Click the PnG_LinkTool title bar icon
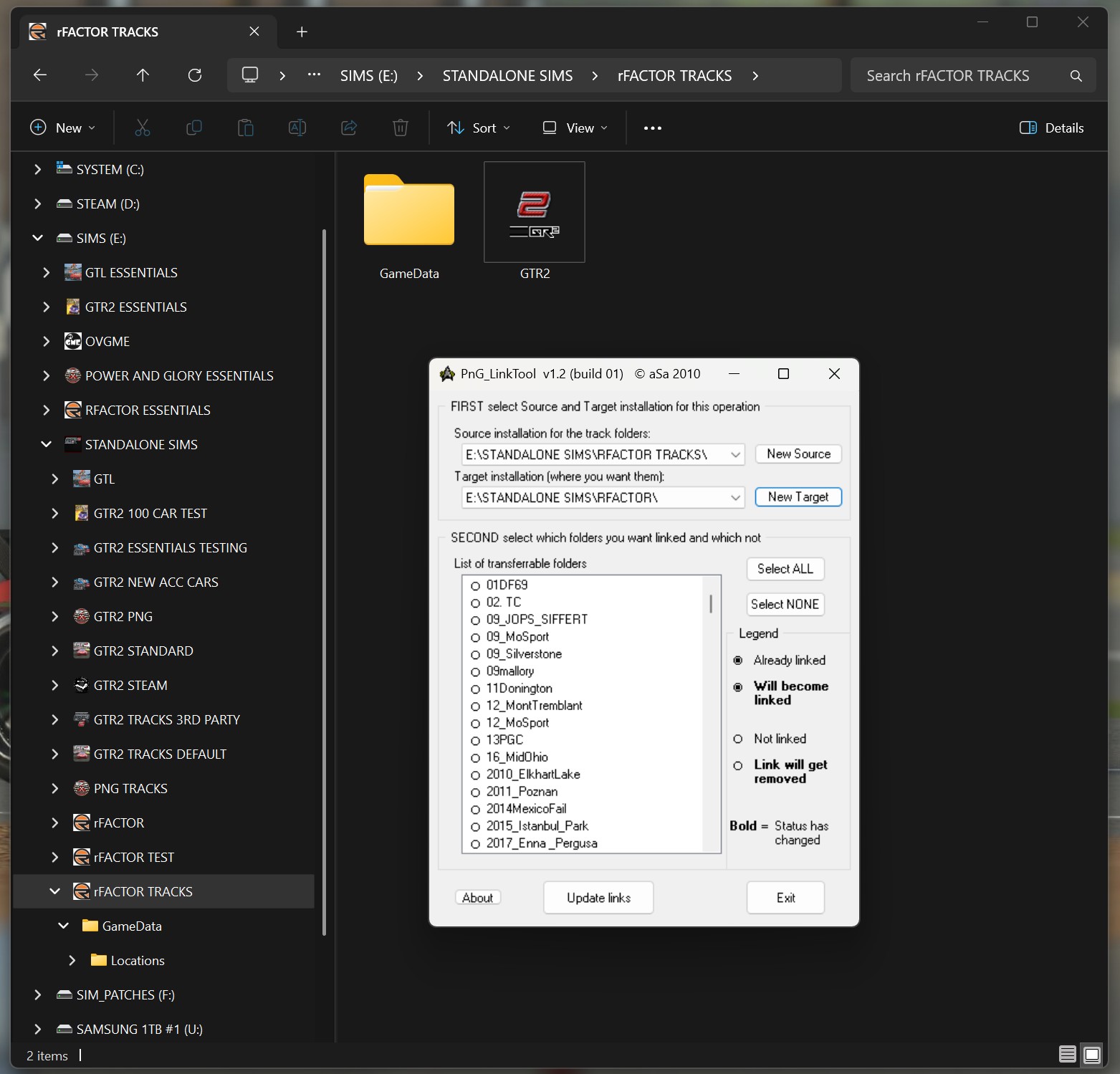1120x1074 pixels. 448,373
